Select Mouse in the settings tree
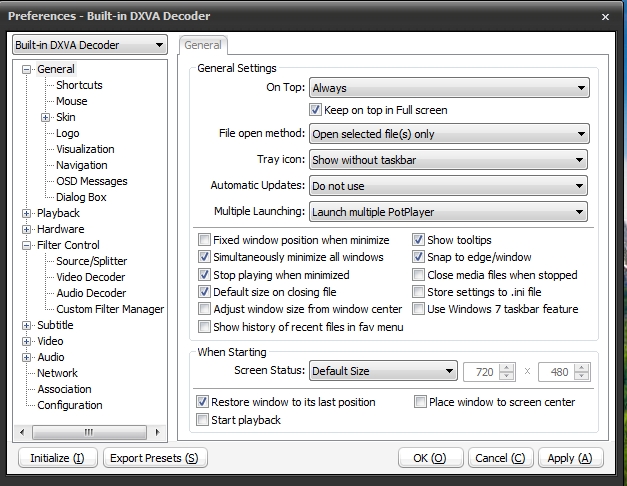This screenshot has width=627, height=486. [72, 101]
